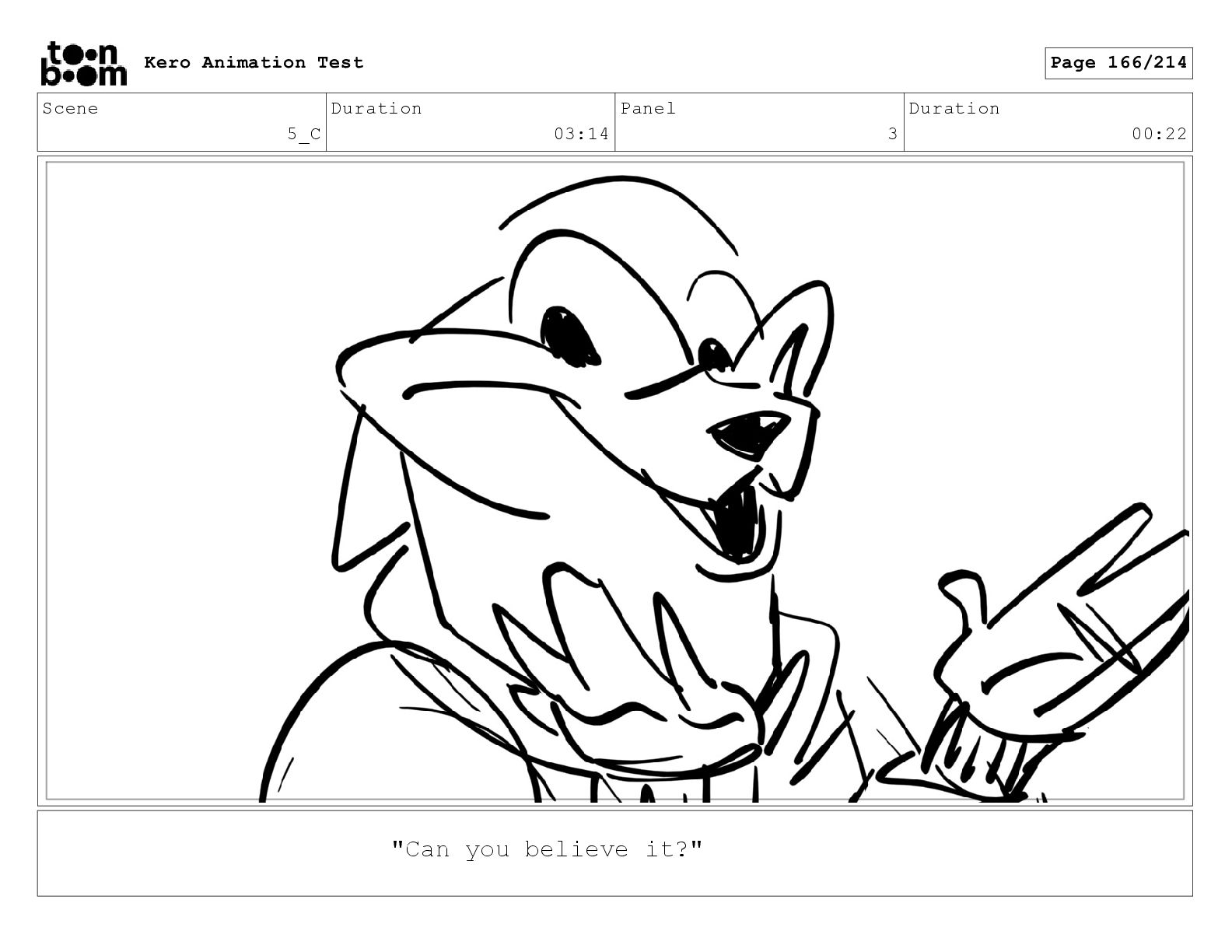
Task: Click the panel duration value '00:22'
Action: coord(1159,134)
